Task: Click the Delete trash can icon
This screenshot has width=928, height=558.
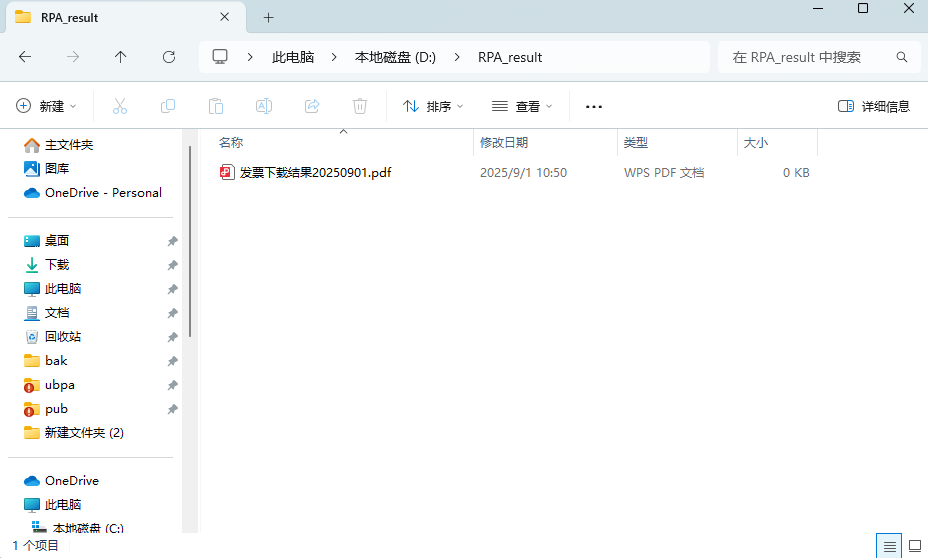Action: point(360,106)
